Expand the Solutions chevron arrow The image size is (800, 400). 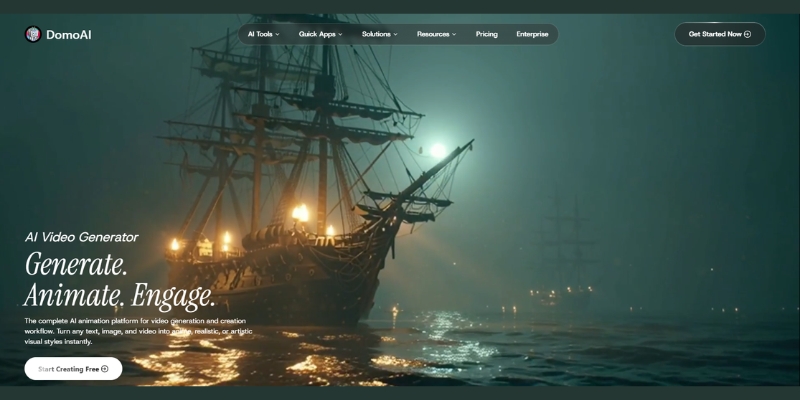[x=395, y=34]
